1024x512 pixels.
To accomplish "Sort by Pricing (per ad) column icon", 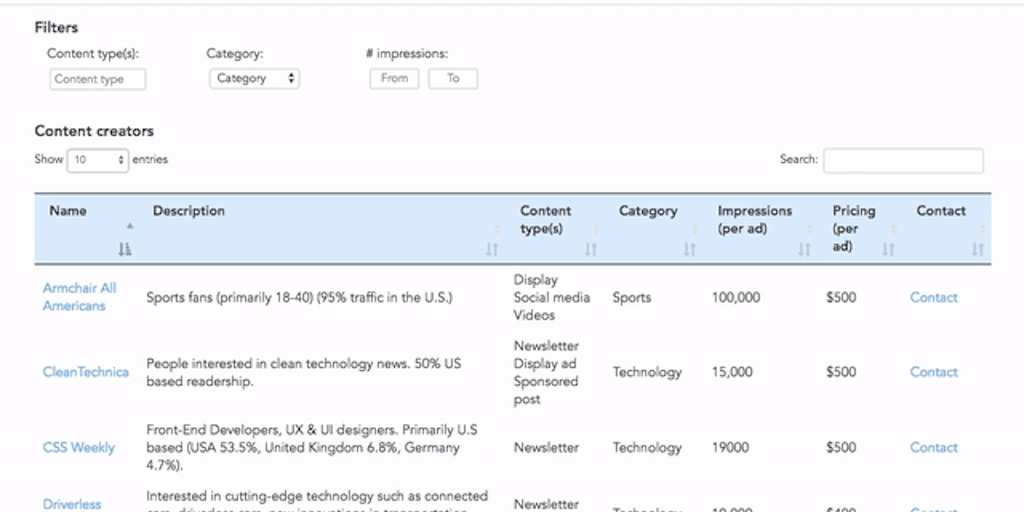I will pyautogui.click(x=888, y=249).
